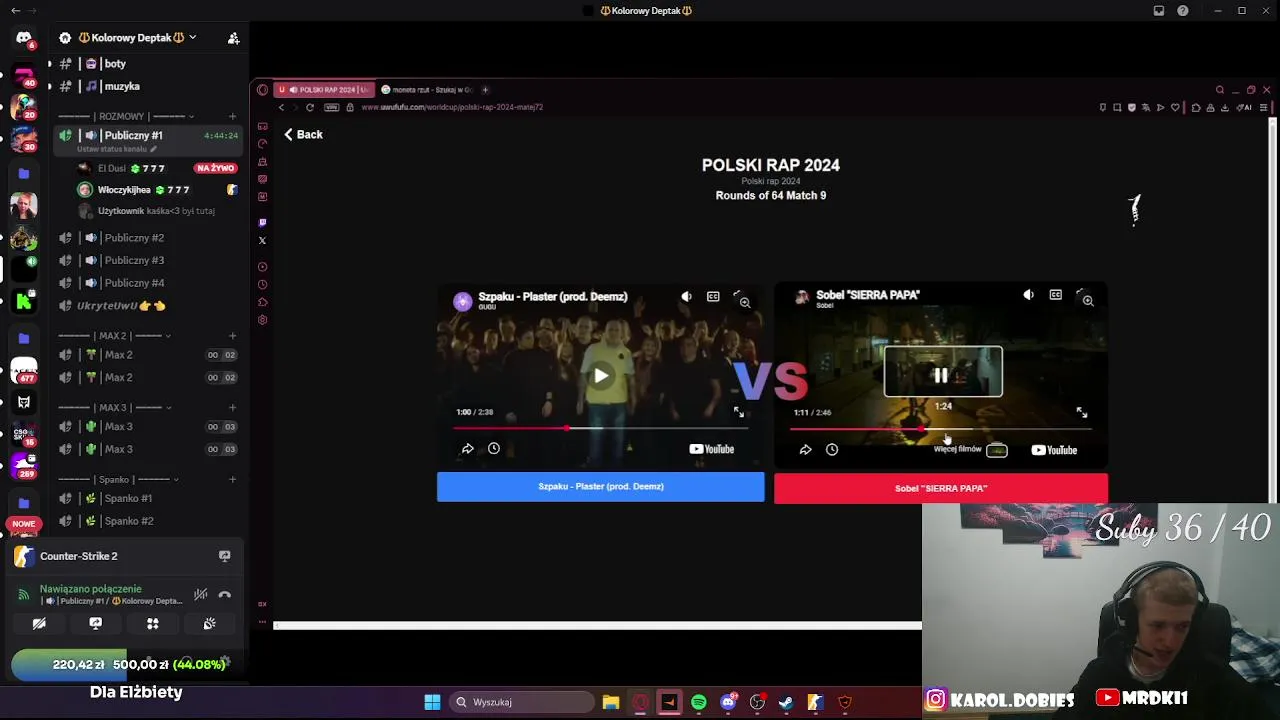Image resolution: width=1280 pixels, height=720 pixels.
Task: Toggle camera off in voice panel
Action: pos(39,623)
